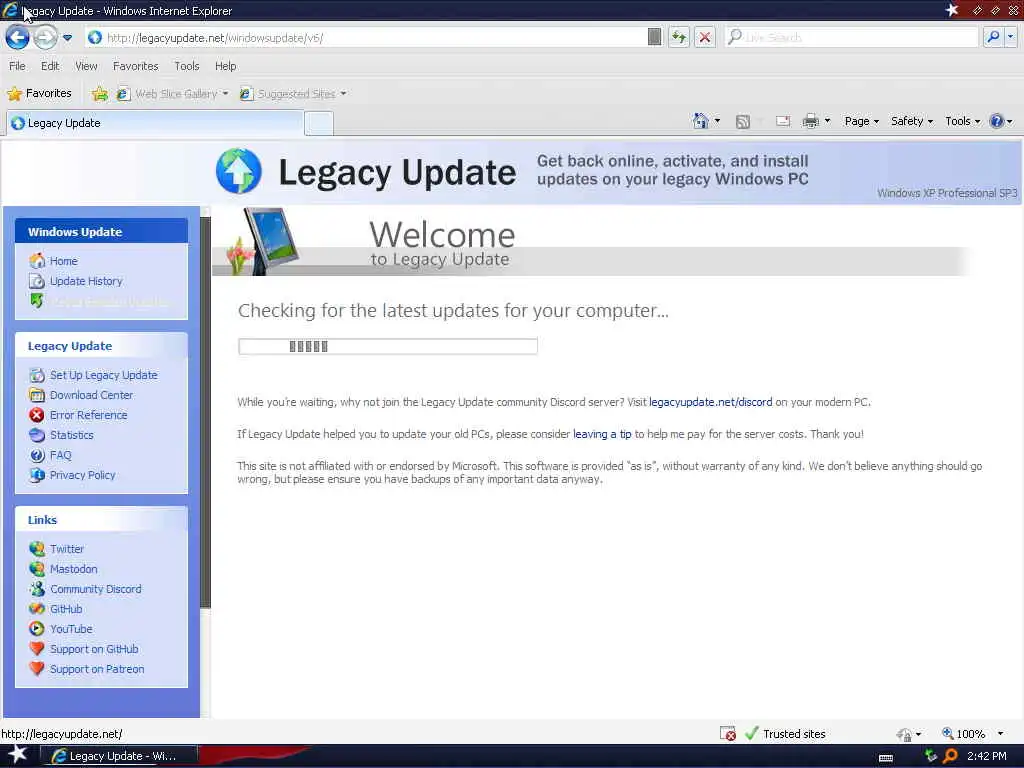
Task: Click the Favorites star button
Action: point(39,93)
